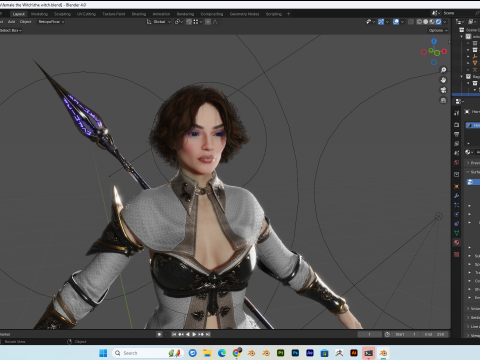Open the overlays options dropdown arrow

point(402,22)
